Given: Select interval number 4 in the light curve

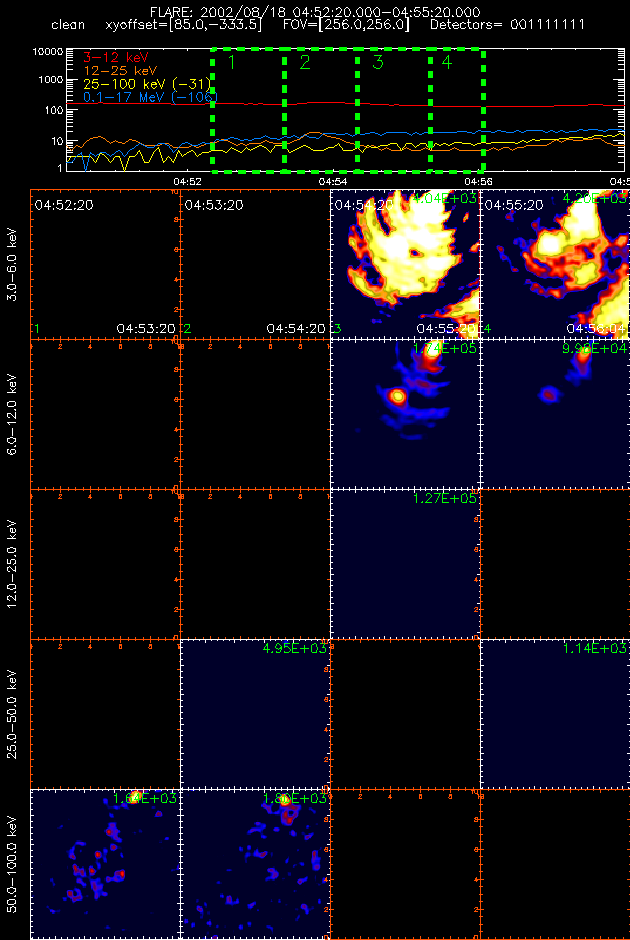Looking at the screenshot, I should tap(447, 62).
